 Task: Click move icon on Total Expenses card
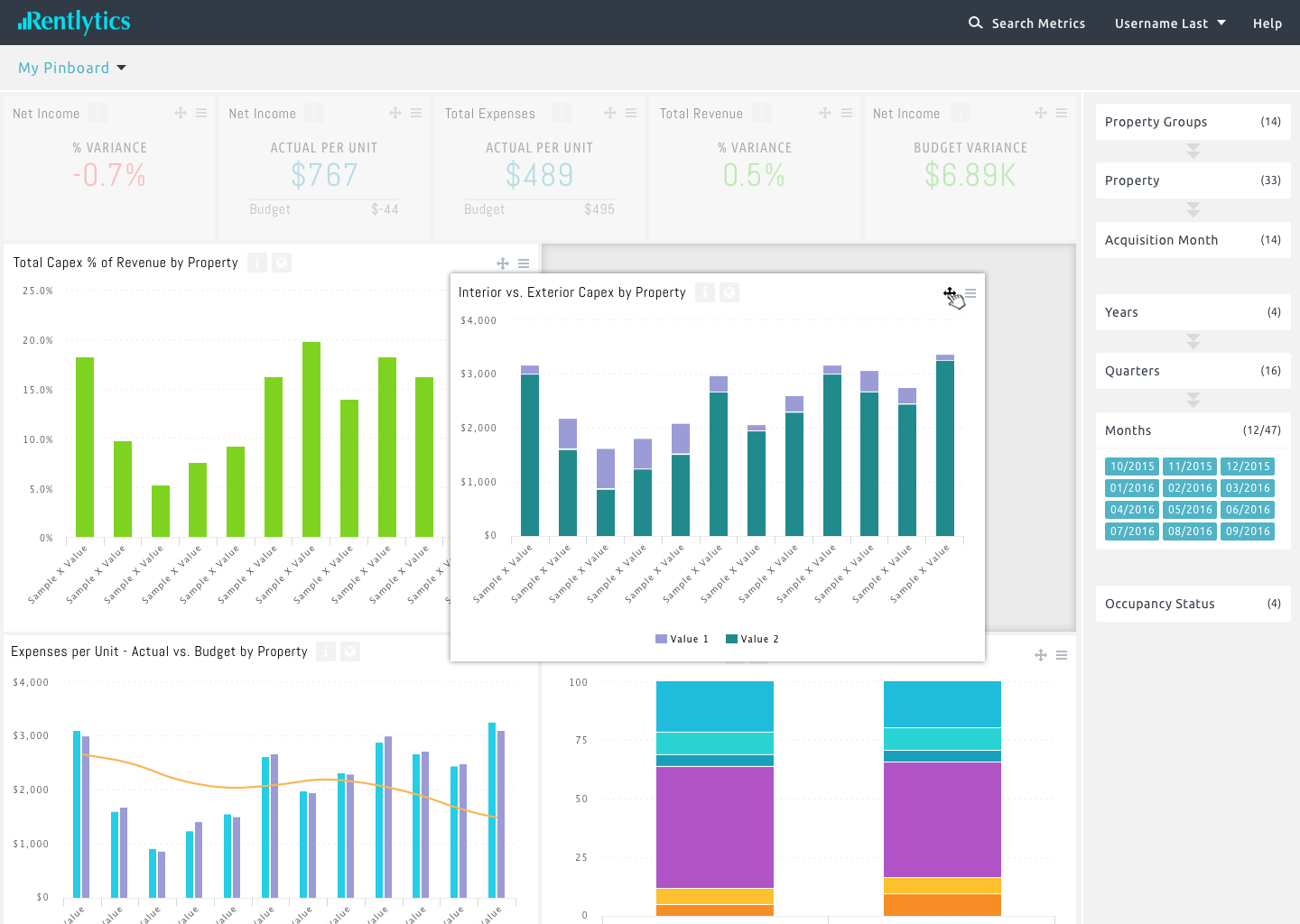coord(610,113)
